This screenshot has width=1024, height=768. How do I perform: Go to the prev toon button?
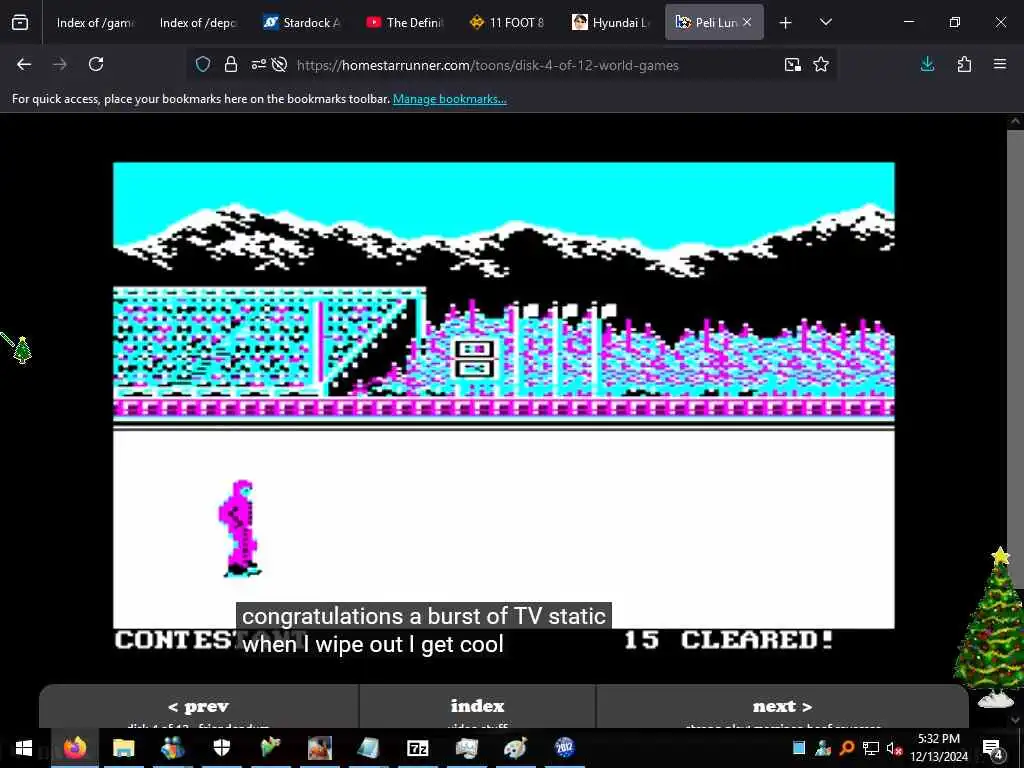[x=199, y=707]
